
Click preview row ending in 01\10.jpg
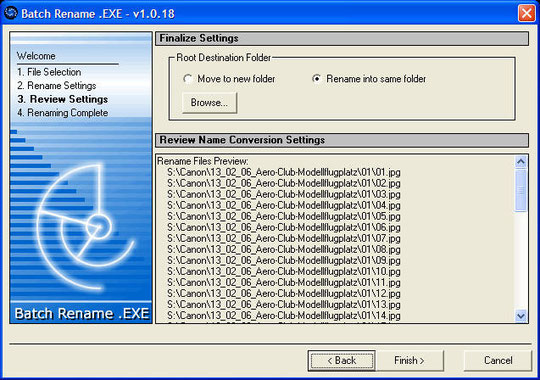pyautogui.click(x=284, y=271)
